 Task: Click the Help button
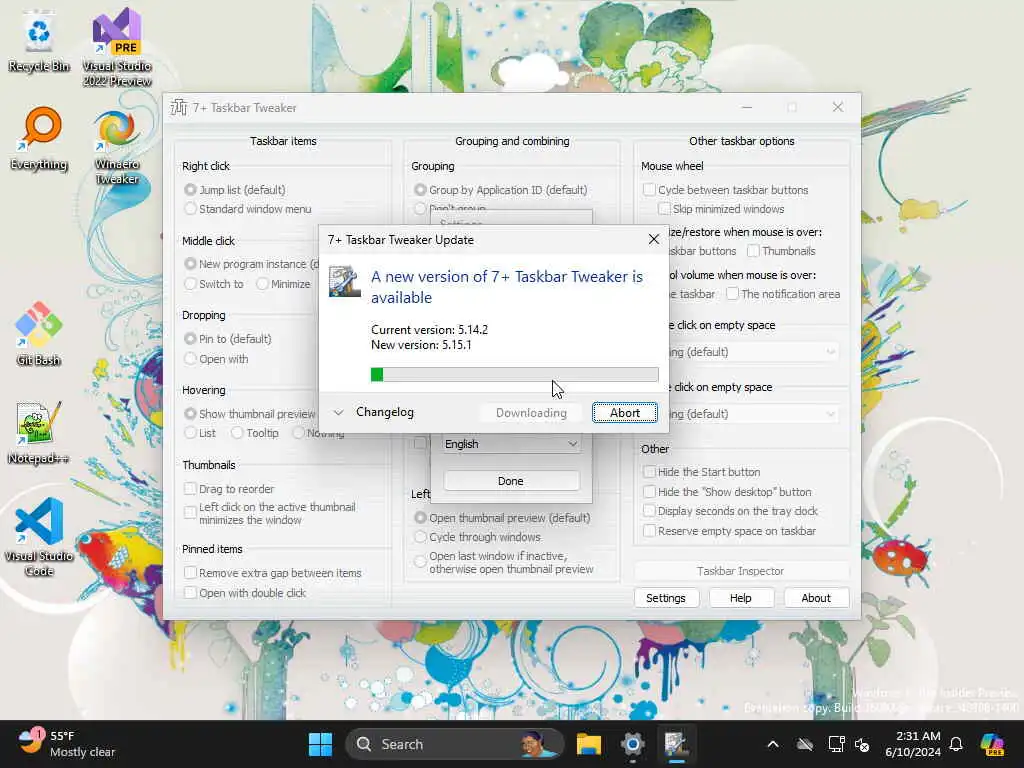[741, 598]
